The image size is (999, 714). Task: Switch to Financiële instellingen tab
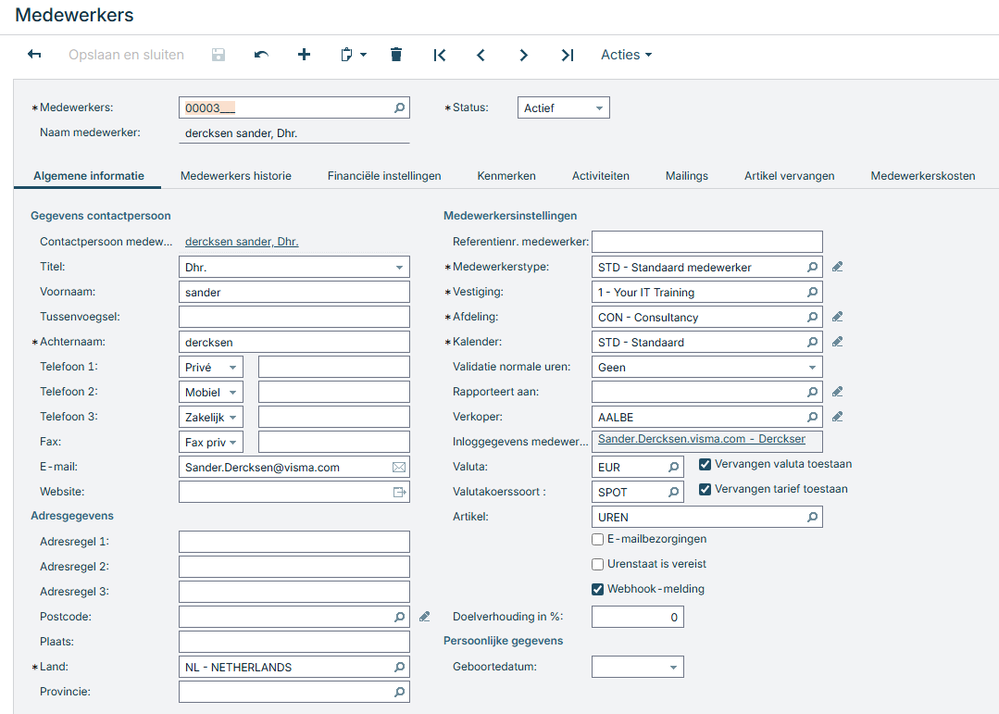[384, 176]
